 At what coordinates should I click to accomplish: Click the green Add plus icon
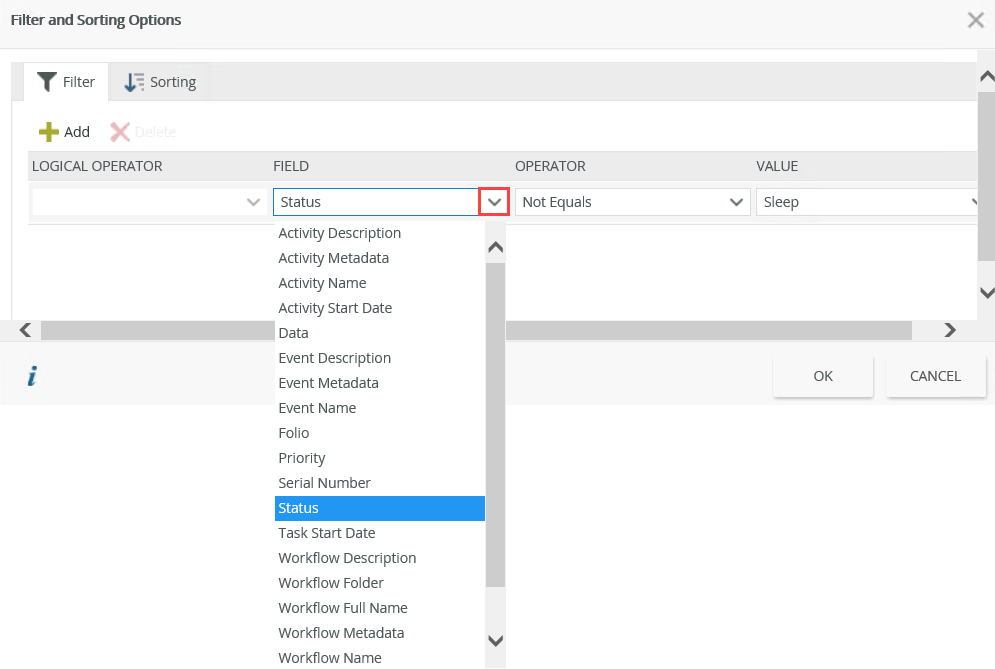48,132
